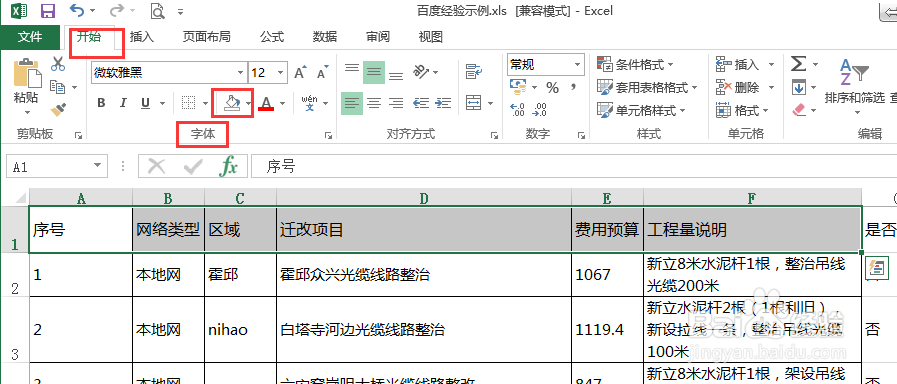Switch to the 插入 tab
Viewport: 897px width, 384px height.
tap(142, 37)
